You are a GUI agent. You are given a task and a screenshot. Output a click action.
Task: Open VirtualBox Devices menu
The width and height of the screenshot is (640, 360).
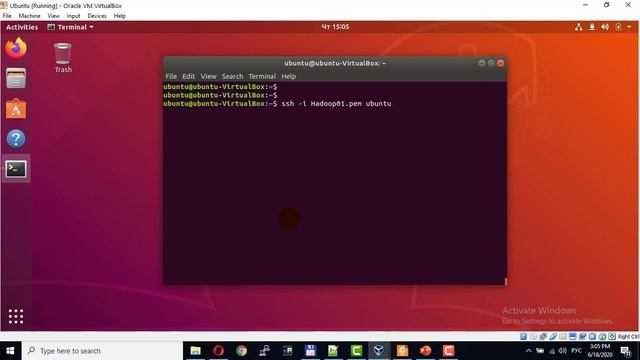pyautogui.click(x=97, y=16)
